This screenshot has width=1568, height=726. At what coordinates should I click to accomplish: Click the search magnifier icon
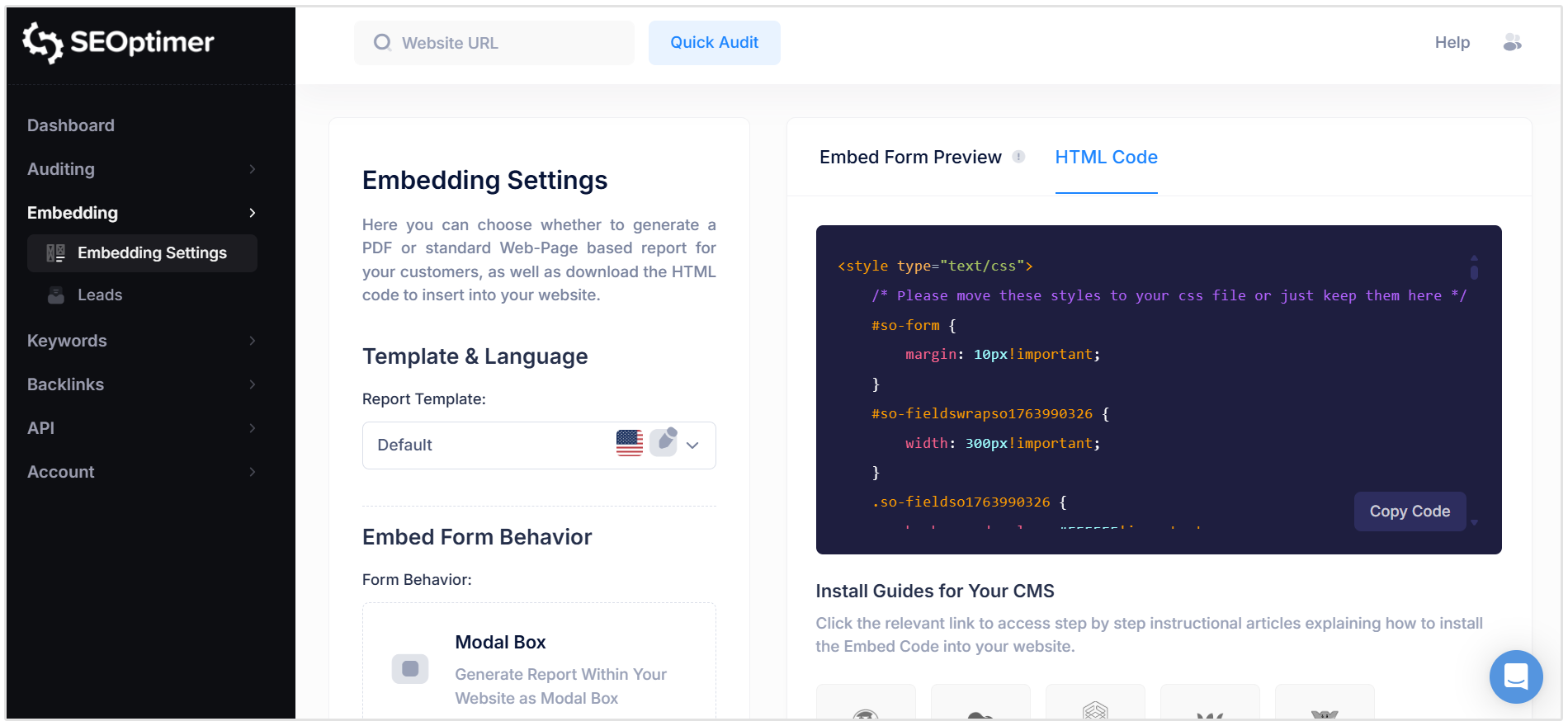click(382, 42)
